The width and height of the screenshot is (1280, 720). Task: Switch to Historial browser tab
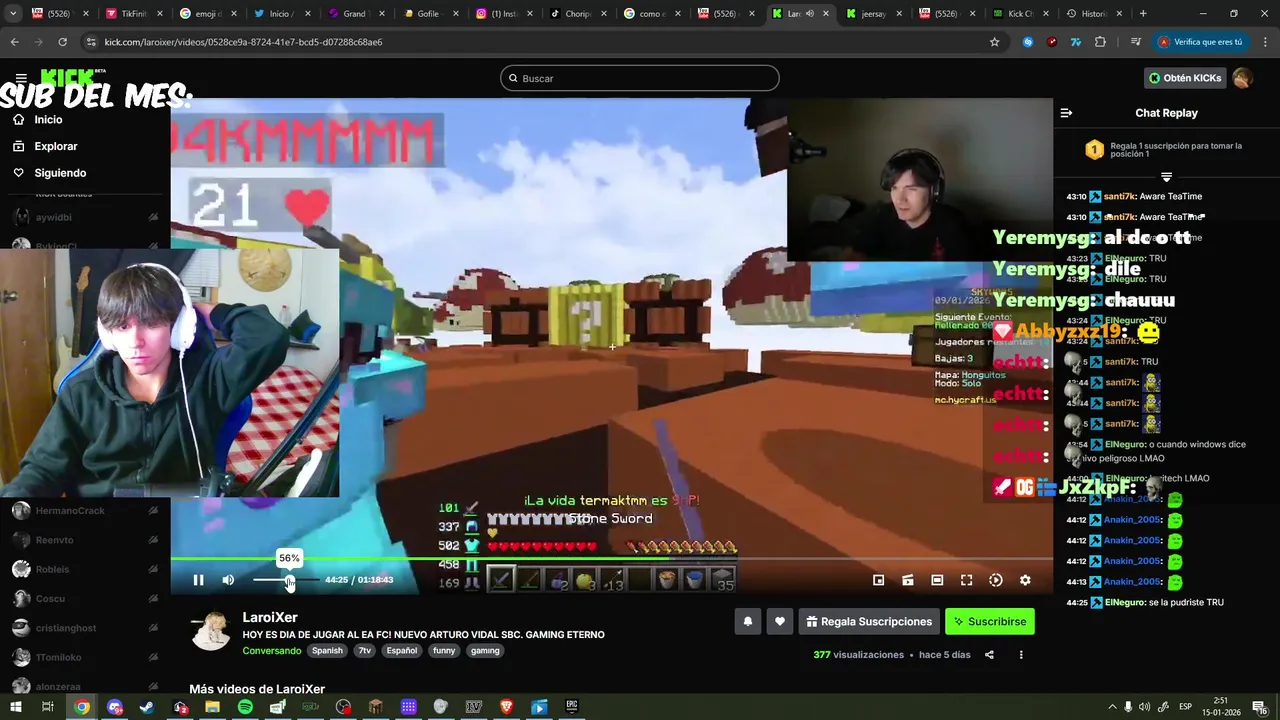(1093, 14)
